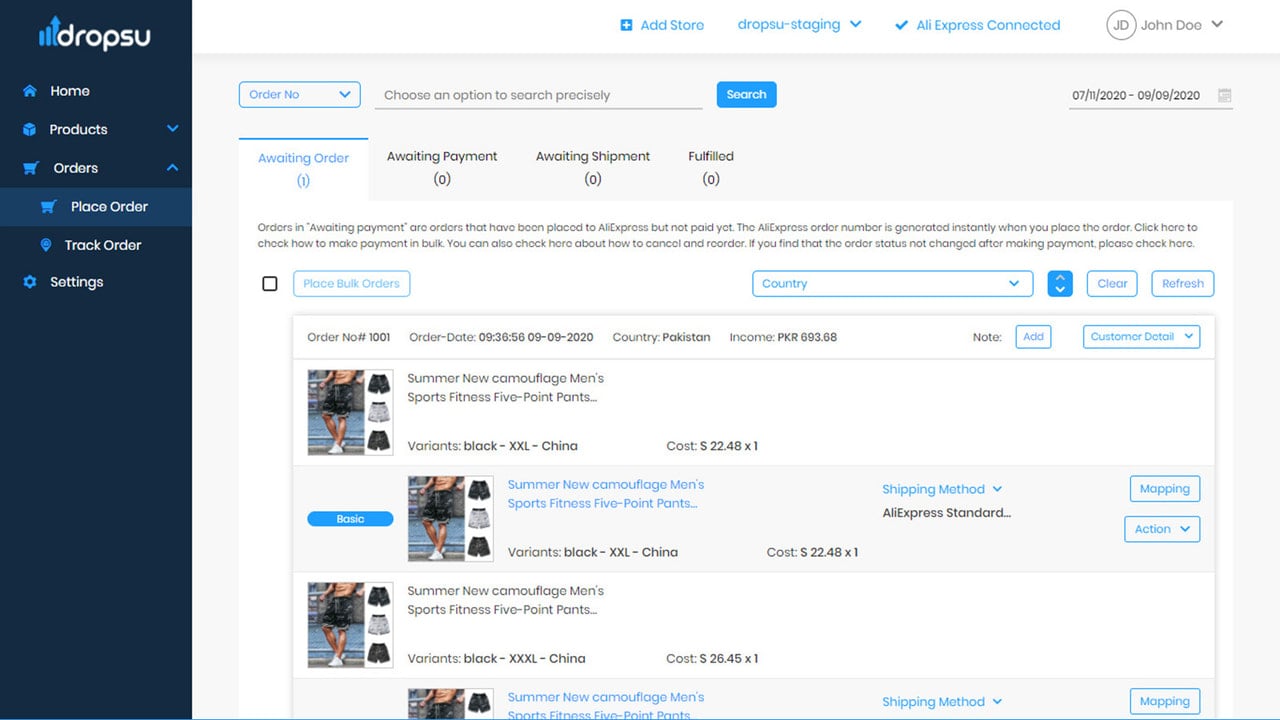This screenshot has width=1280, height=720.
Task: Open the date range calendar icon
Action: (x=1225, y=96)
